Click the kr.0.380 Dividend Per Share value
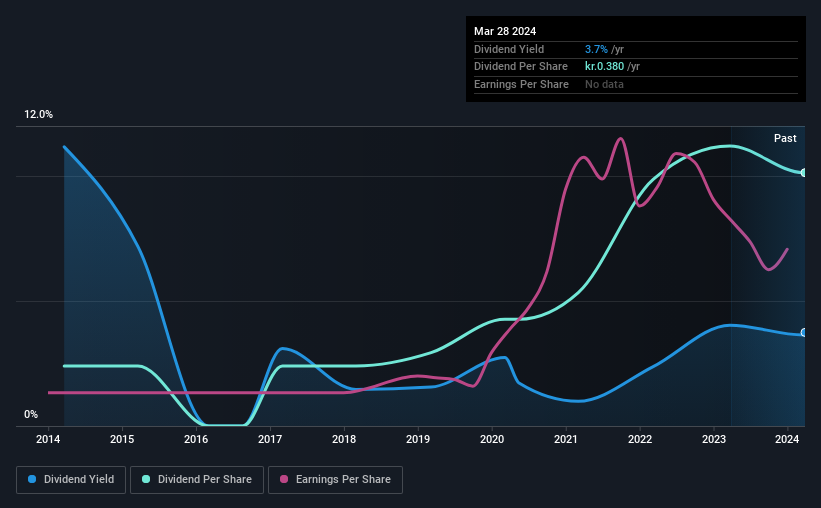821x508 pixels. pyautogui.click(x=604, y=67)
